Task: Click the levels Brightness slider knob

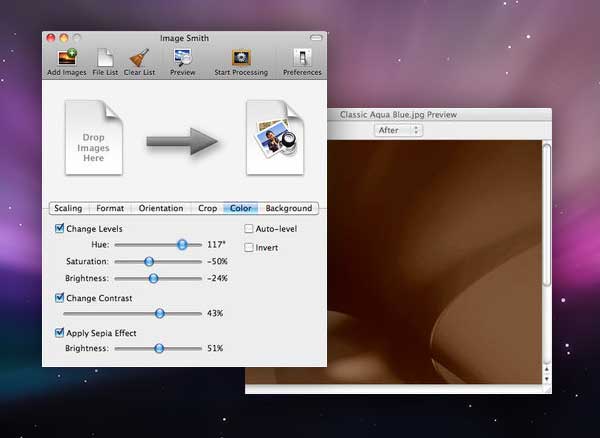Action: [x=153, y=278]
